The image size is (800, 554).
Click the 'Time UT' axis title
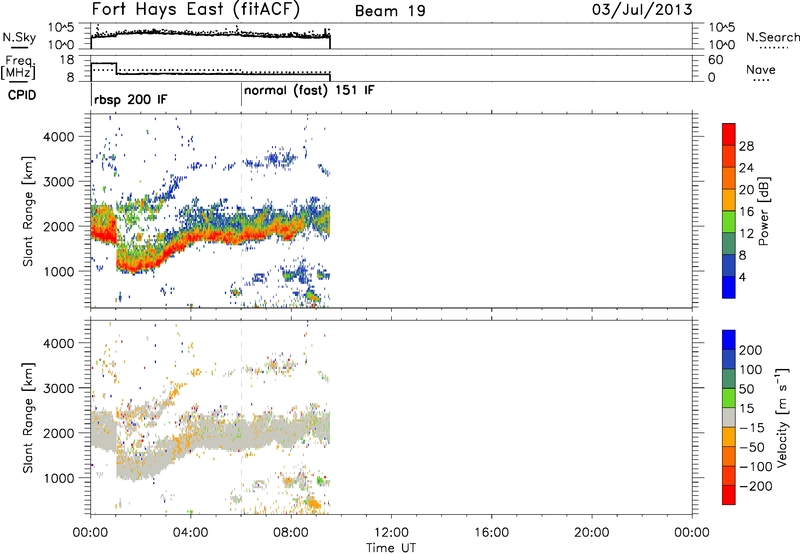point(391,548)
